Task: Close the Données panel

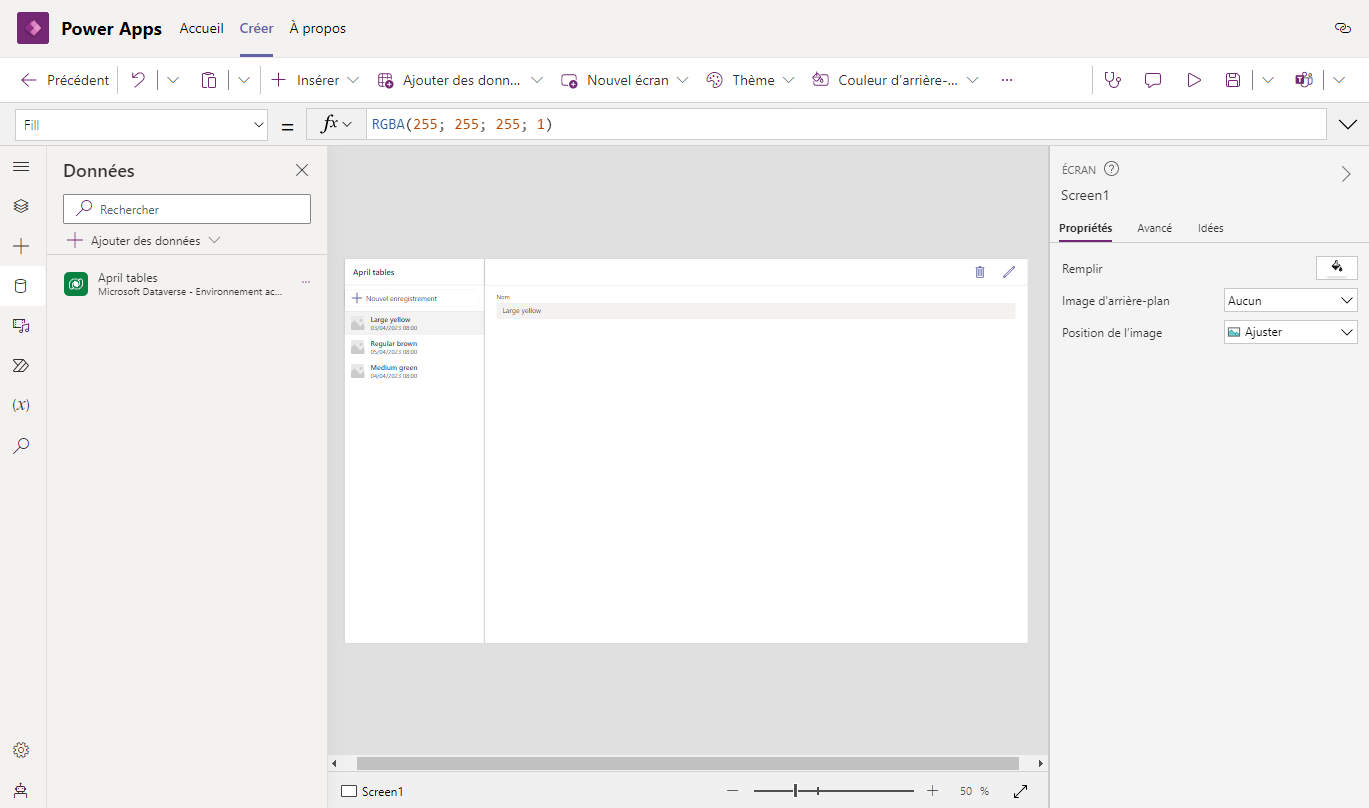Action: (302, 170)
